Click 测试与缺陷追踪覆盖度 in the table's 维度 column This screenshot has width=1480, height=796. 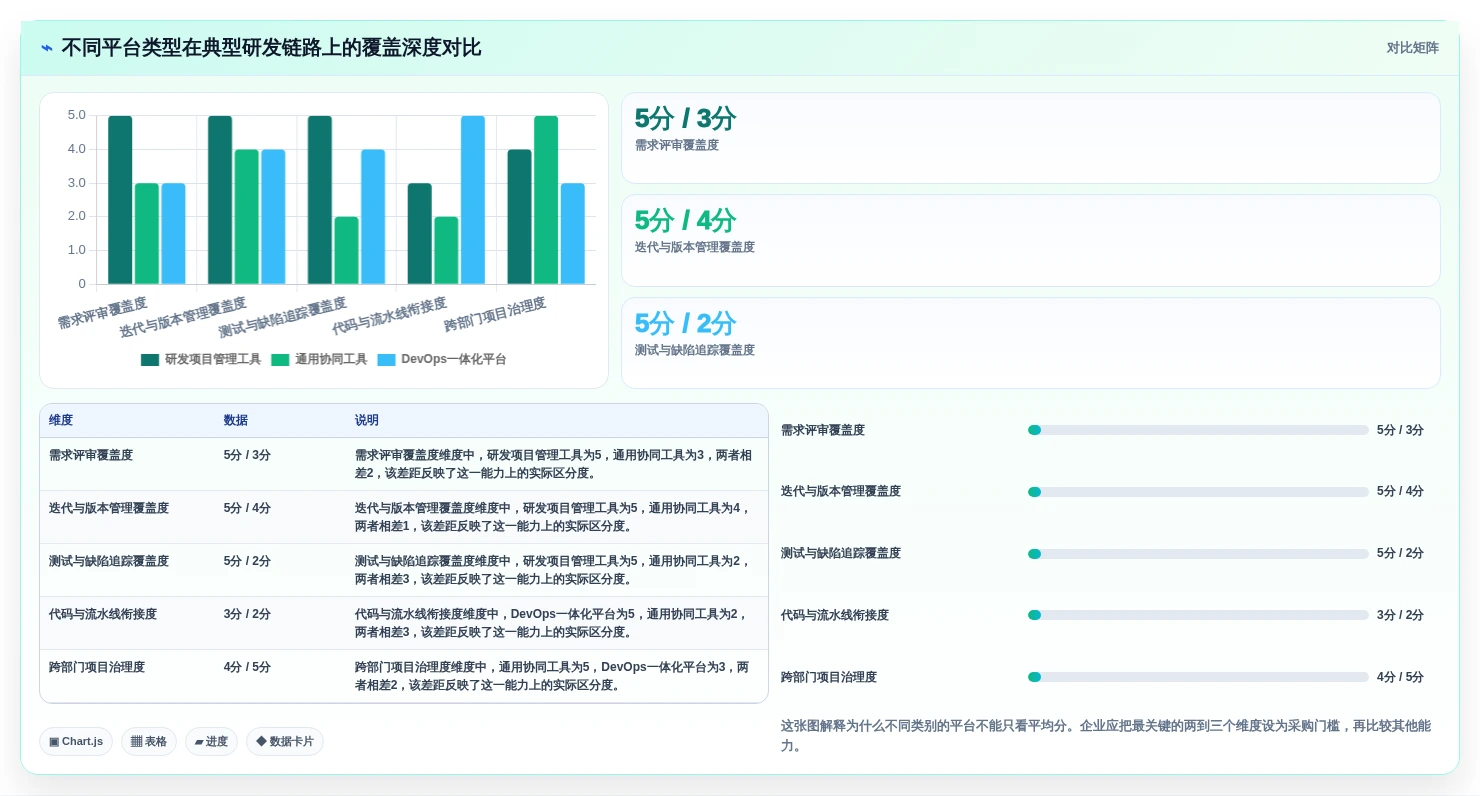(109, 561)
